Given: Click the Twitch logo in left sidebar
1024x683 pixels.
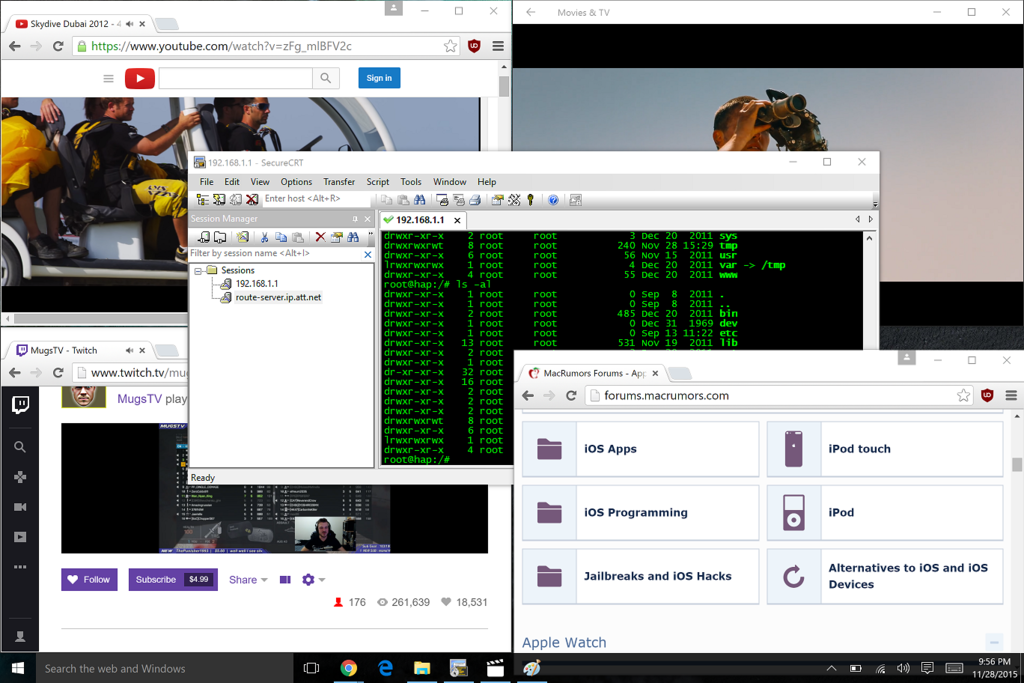Looking at the screenshot, I should (20, 405).
